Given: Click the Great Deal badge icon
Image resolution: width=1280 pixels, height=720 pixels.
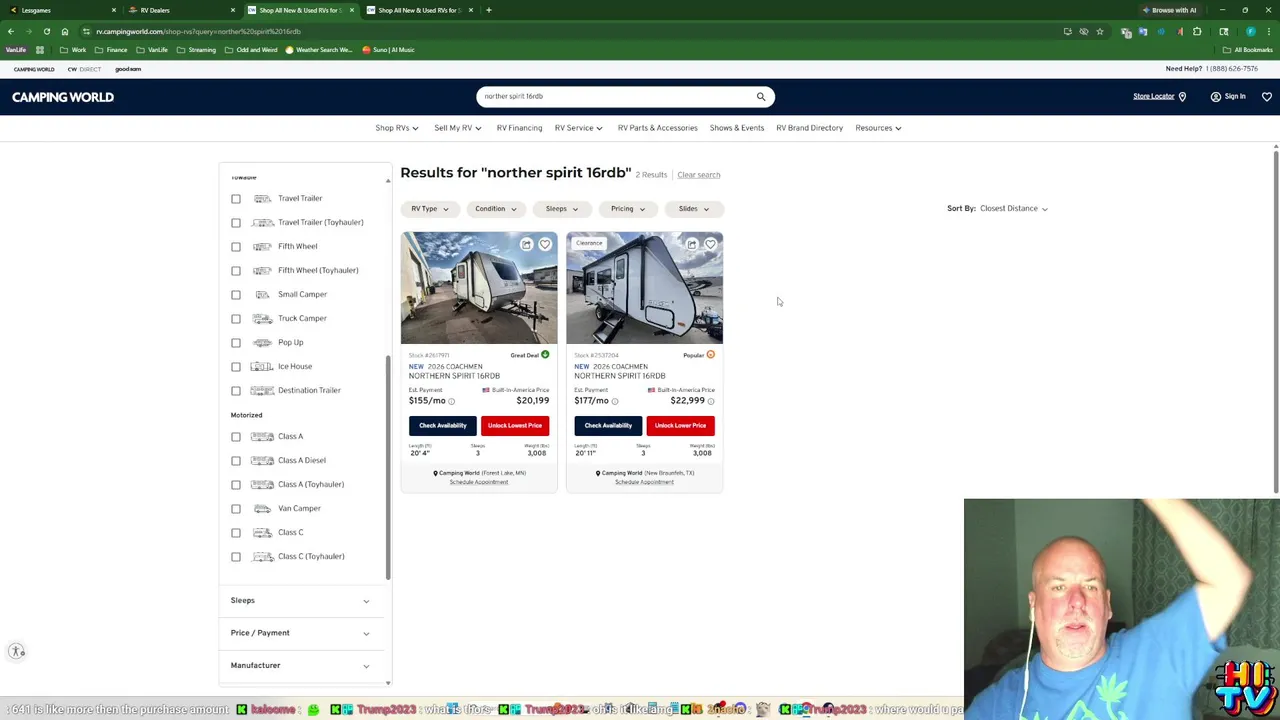Looking at the screenshot, I should point(545,355).
